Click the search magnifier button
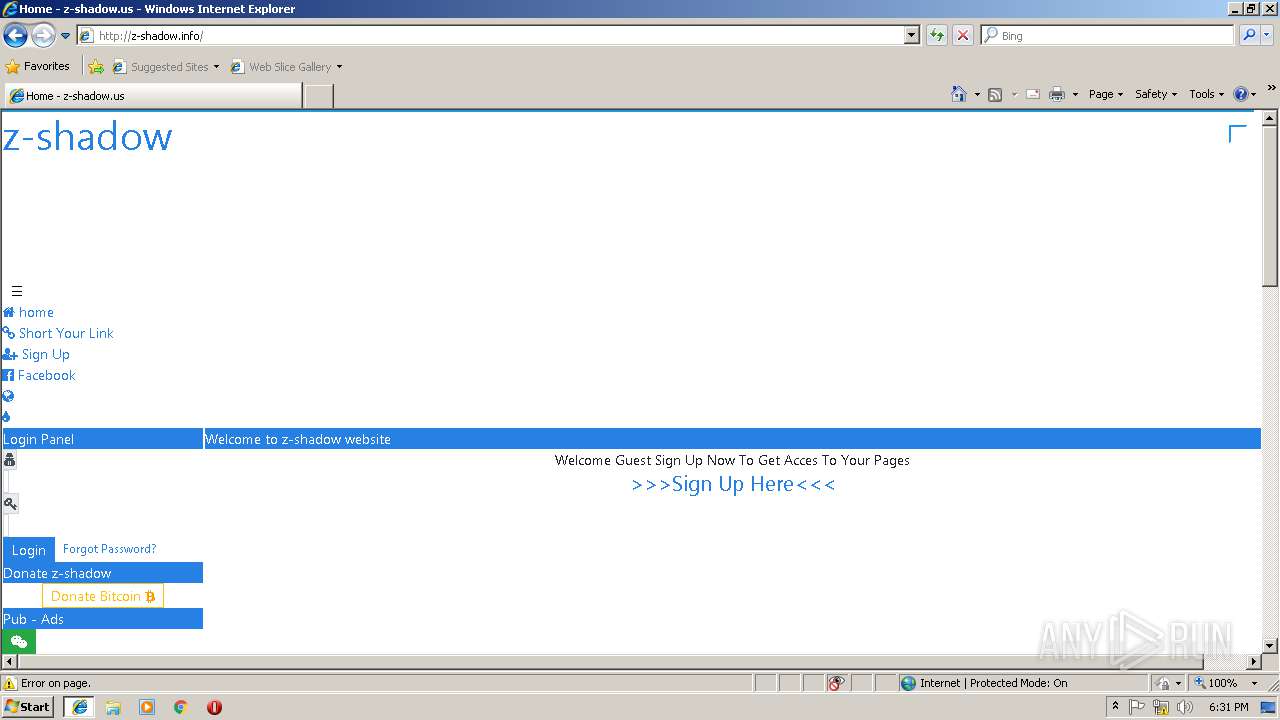The image size is (1280, 720). point(1248,35)
